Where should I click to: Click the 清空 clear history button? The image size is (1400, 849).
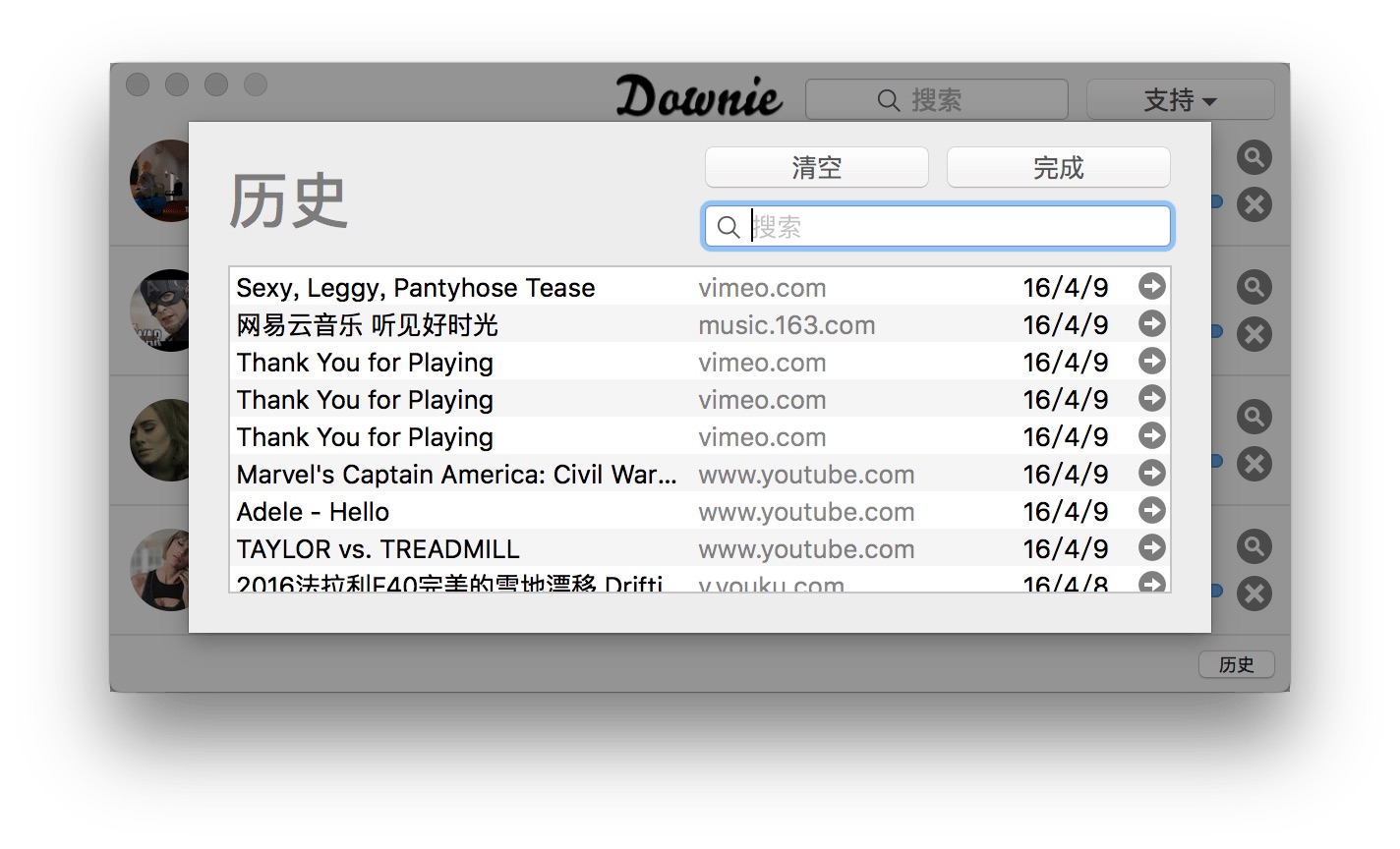click(x=816, y=167)
